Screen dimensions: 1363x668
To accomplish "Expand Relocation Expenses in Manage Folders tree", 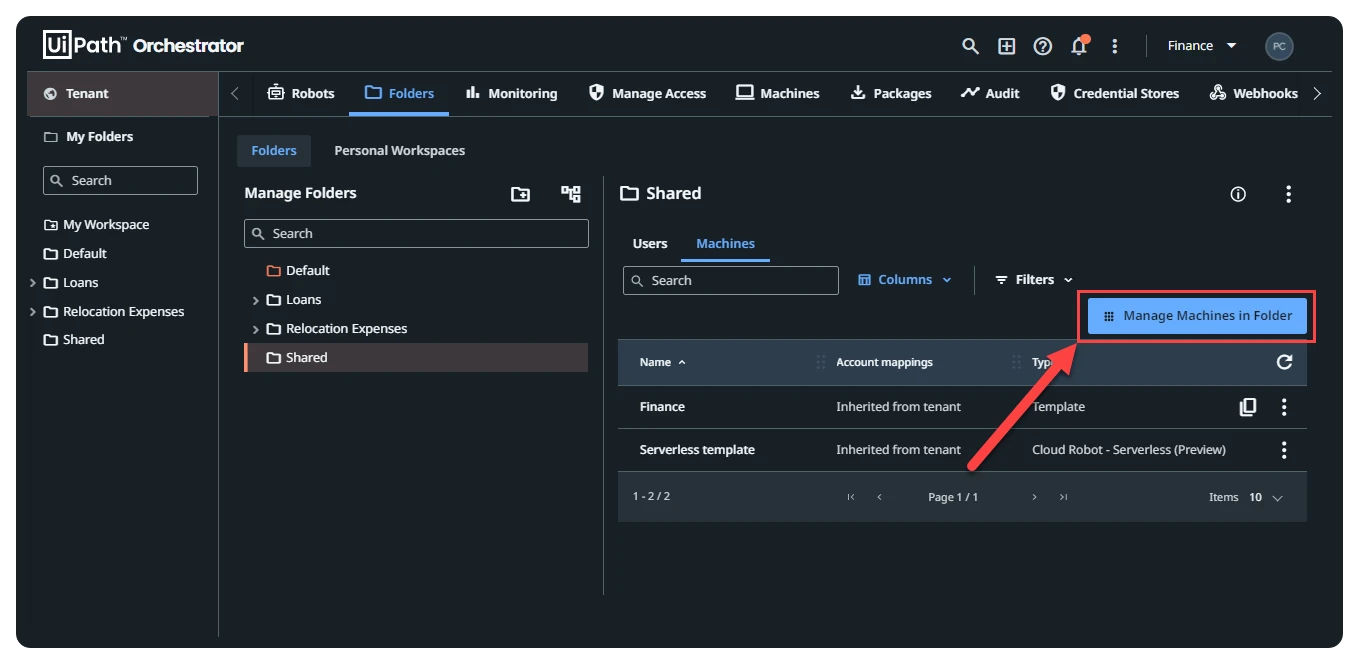I will (255, 329).
